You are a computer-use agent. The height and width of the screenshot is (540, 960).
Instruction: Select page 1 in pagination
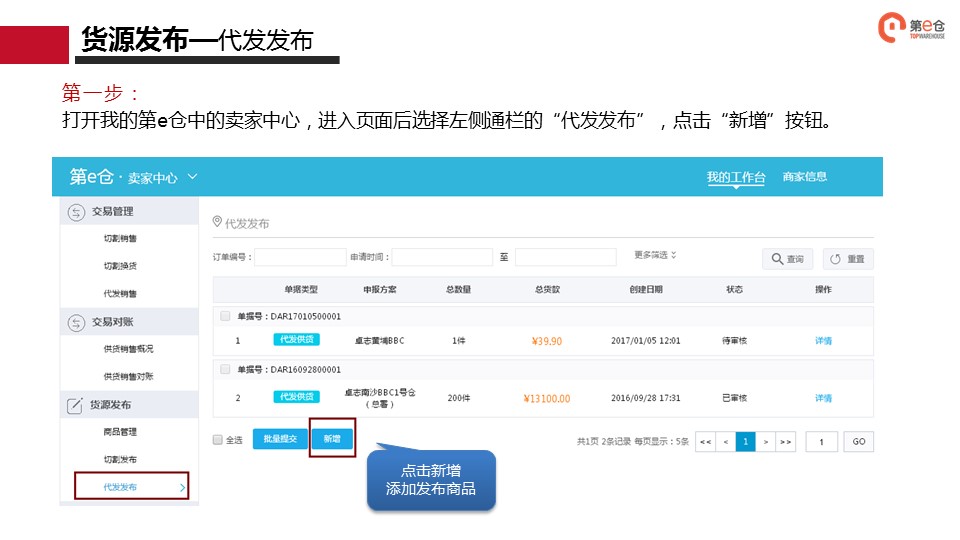click(745, 441)
